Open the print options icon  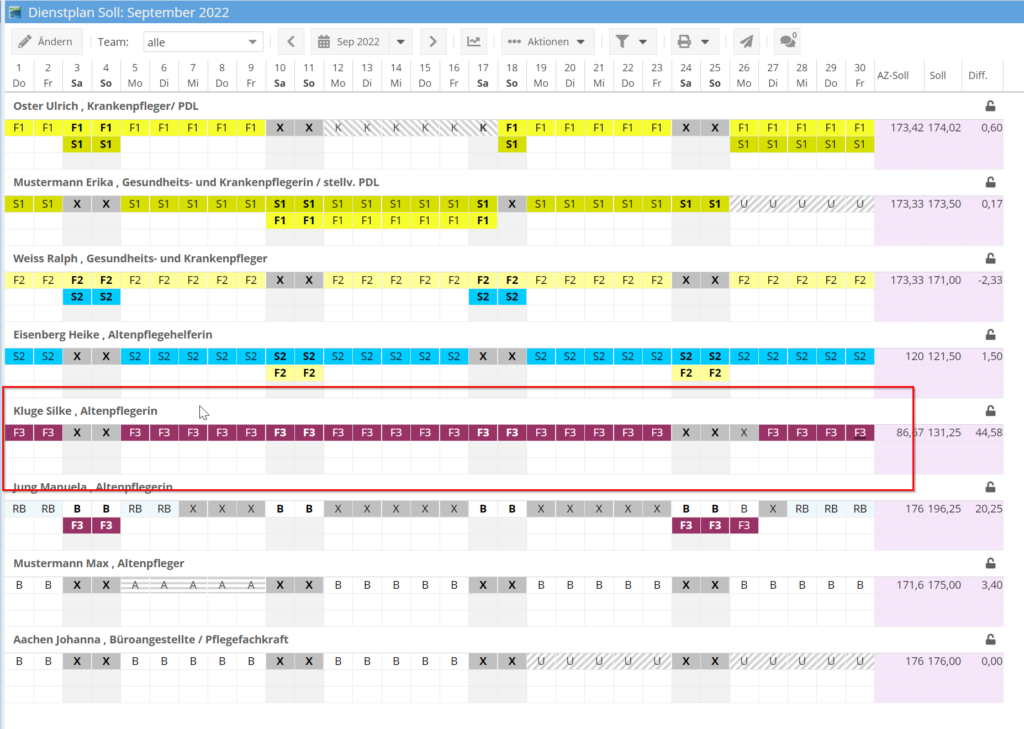[694, 42]
